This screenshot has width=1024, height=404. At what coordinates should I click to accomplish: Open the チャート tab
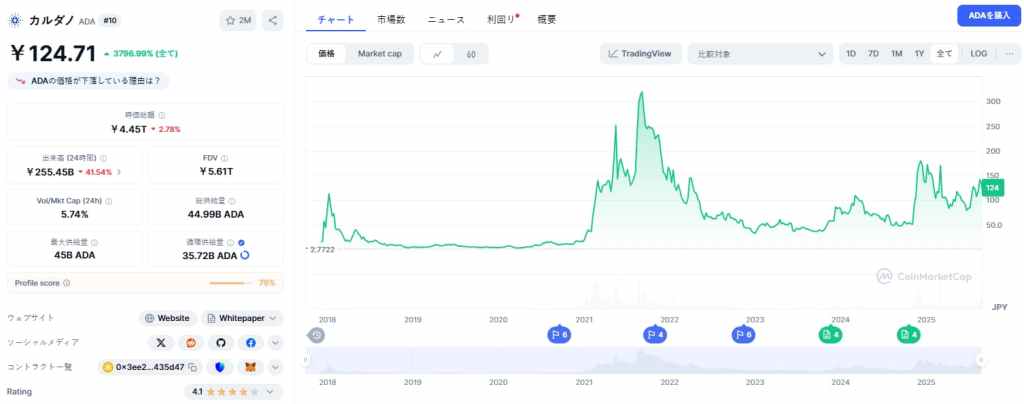(x=336, y=20)
